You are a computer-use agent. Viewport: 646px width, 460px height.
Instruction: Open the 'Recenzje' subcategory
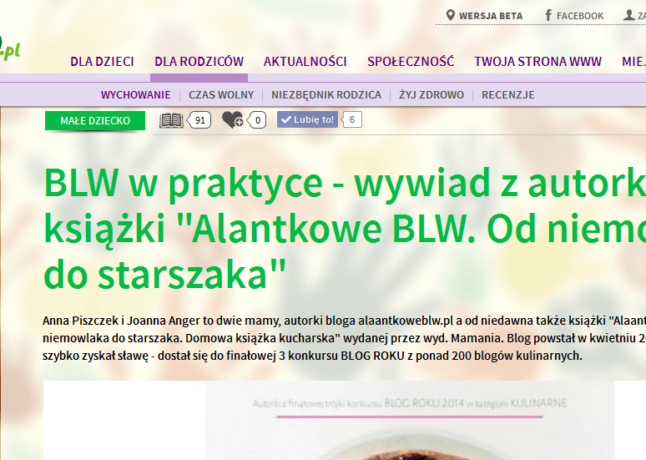pyautogui.click(x=508, y=95)
